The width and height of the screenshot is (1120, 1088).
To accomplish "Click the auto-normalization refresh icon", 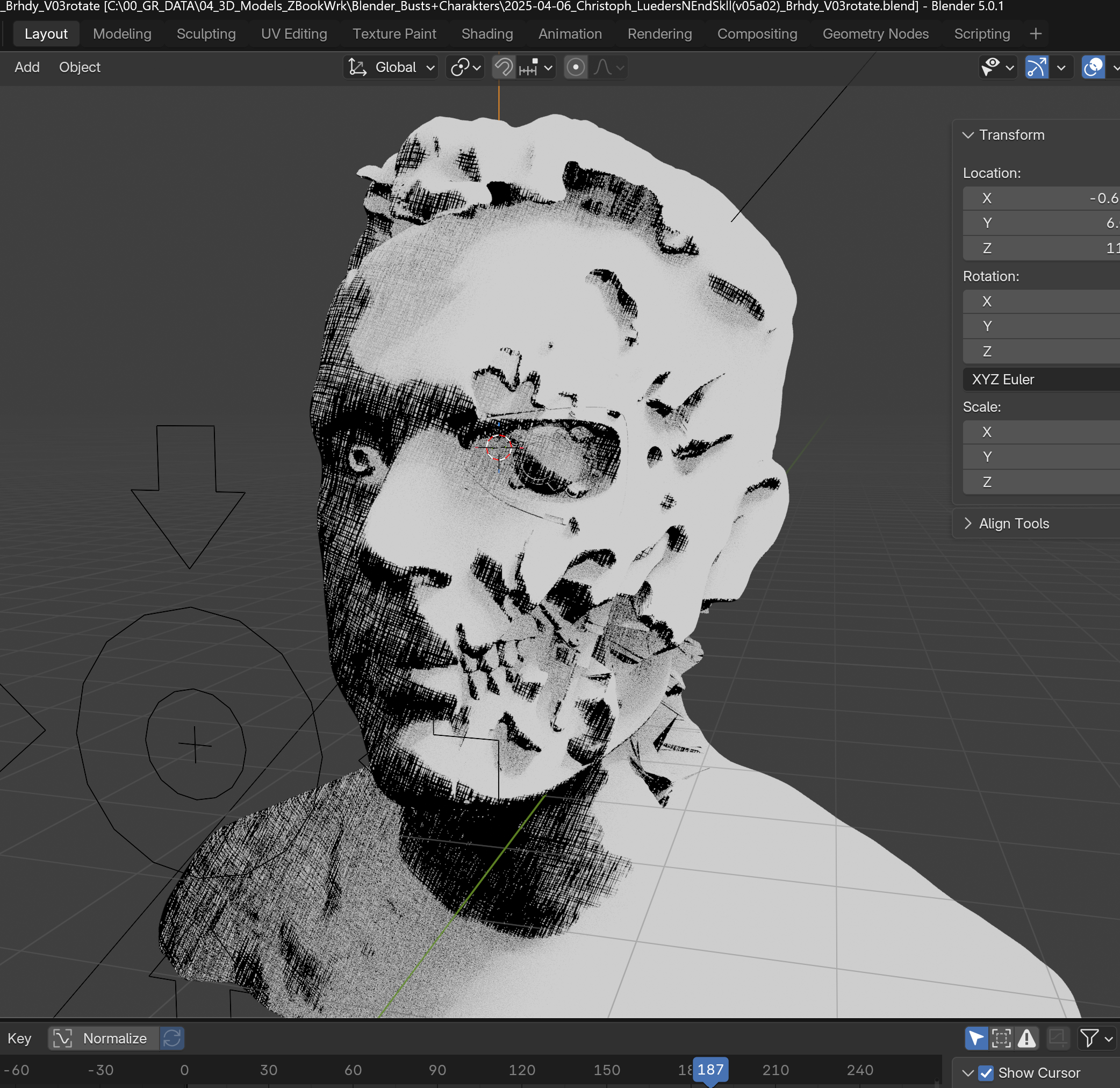I will click(x=171, y=1039).
